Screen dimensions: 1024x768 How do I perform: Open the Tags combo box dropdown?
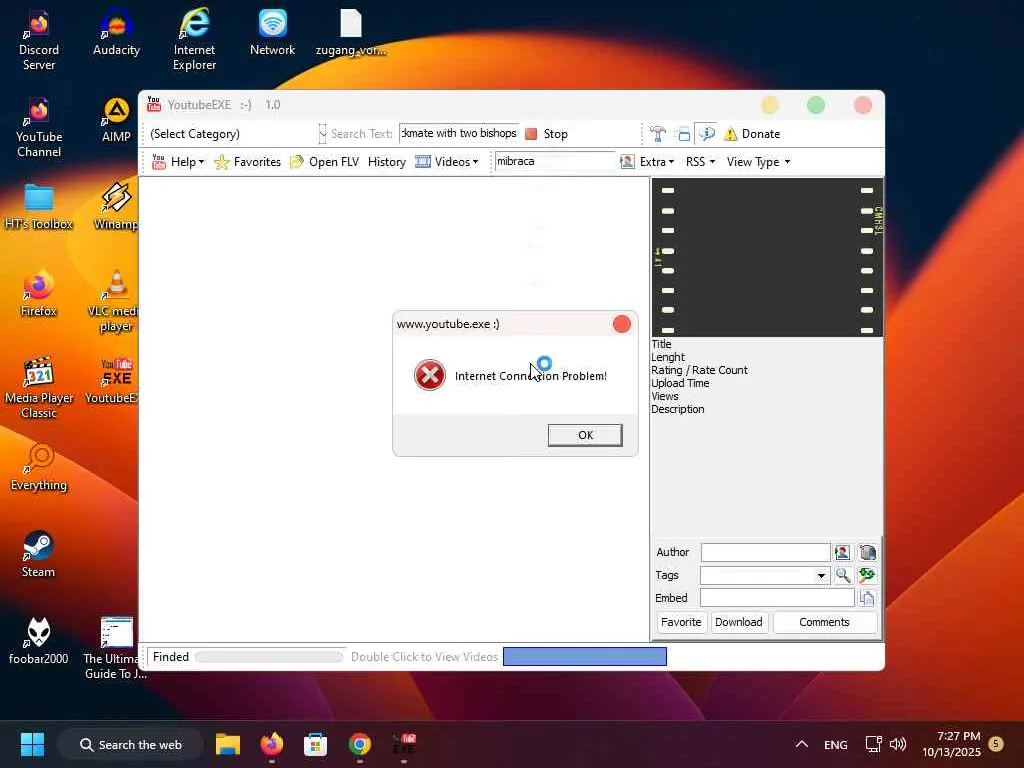(820, 575)
